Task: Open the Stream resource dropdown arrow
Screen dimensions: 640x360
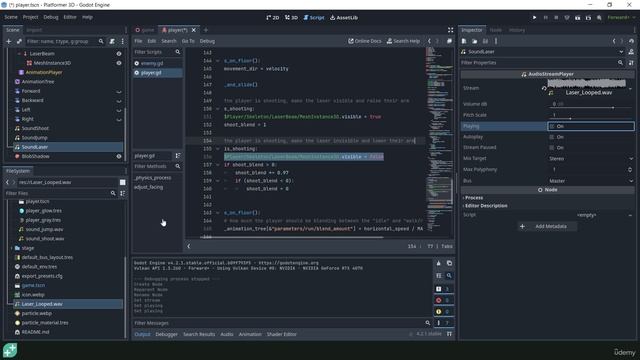Action: (x=631, y=88)
